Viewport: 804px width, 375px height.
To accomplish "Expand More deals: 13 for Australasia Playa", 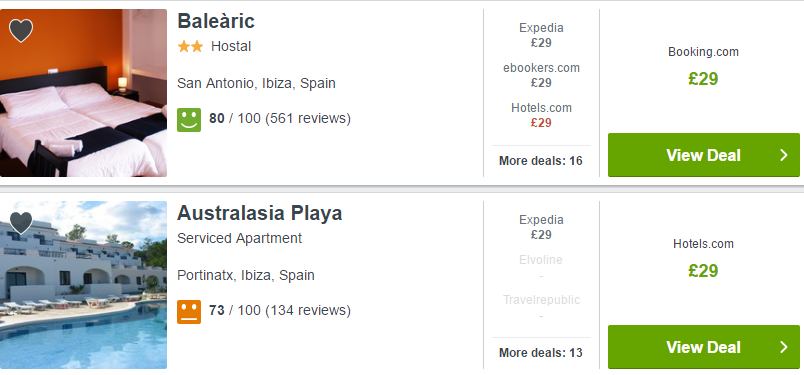I will (x=541, y=353).
